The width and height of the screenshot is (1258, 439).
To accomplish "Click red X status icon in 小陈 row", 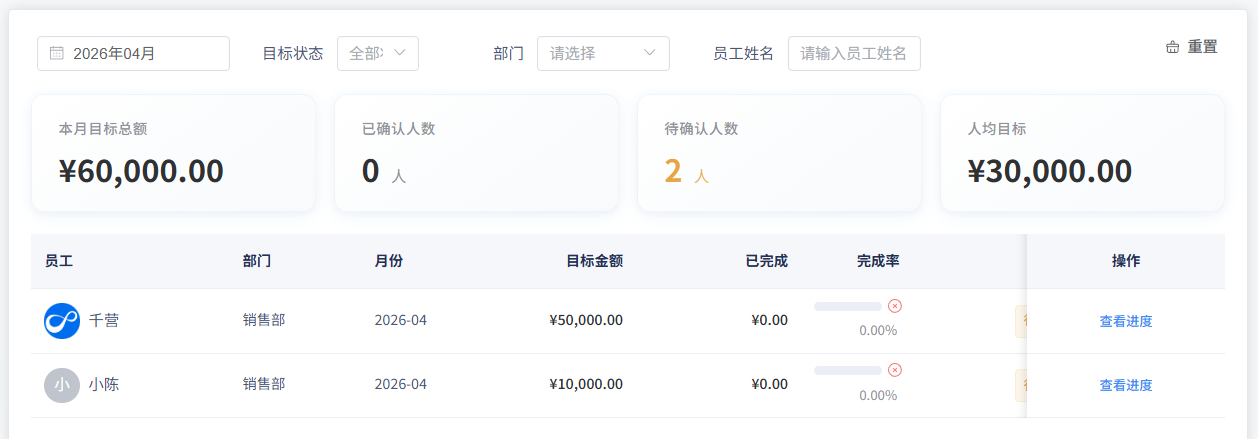I will pyautogui.click(x=895, y=370).
